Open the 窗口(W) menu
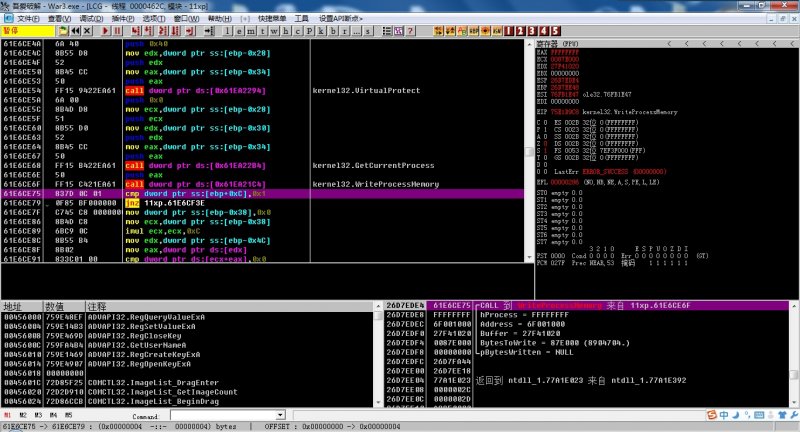 pyautogui.click(x=186, y=18)
